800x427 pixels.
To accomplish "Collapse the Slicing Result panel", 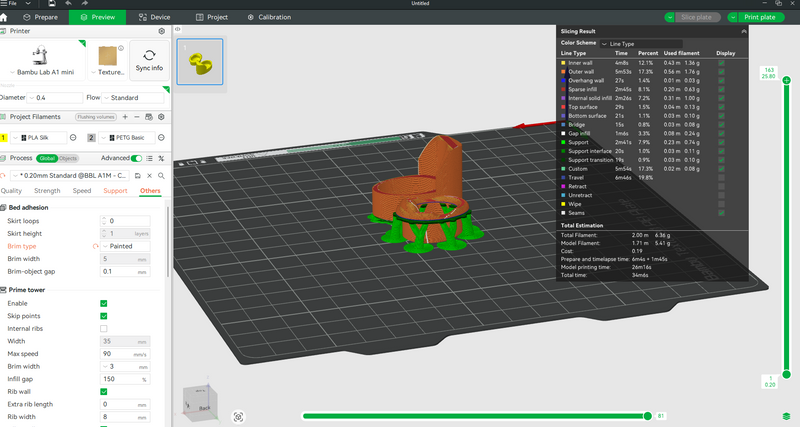I will (744, 32).
